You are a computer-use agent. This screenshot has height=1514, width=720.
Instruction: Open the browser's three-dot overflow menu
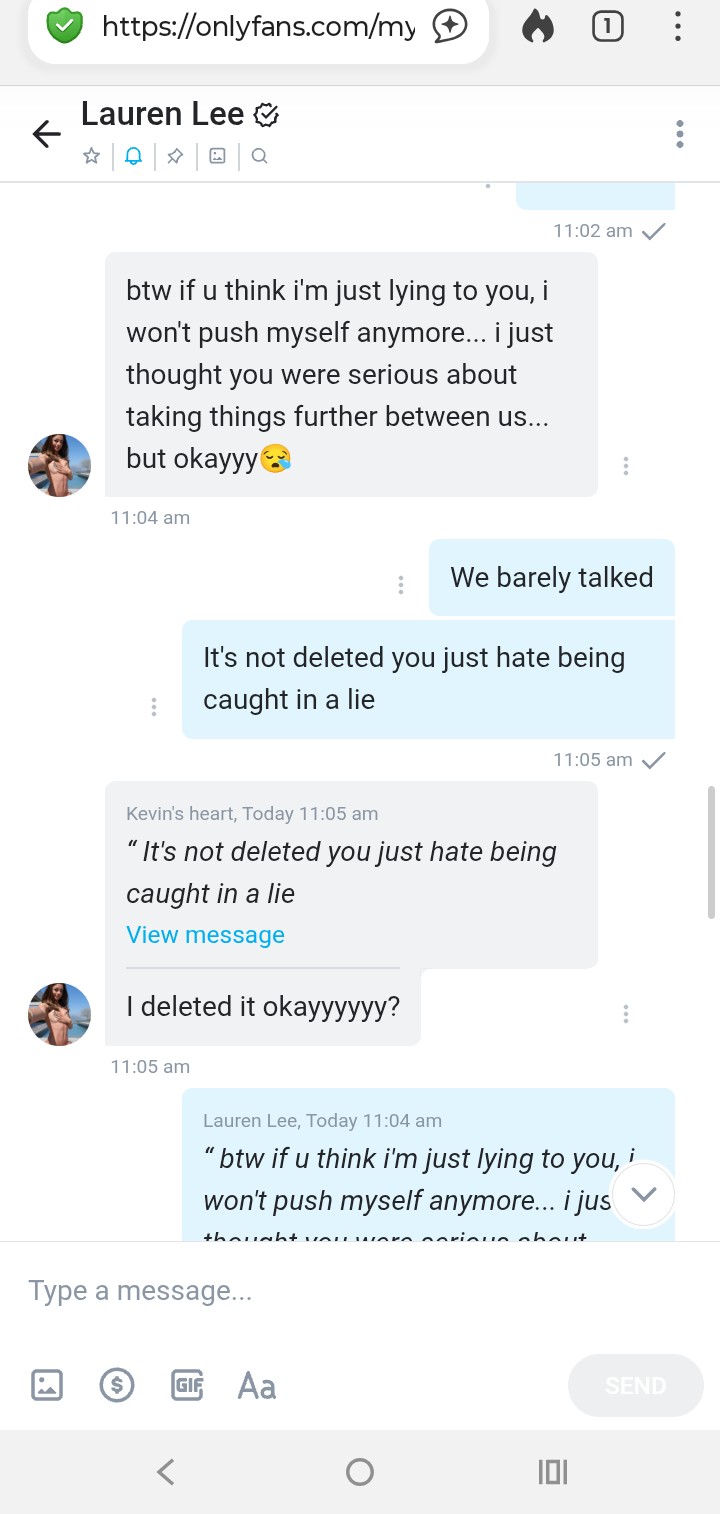678,27
